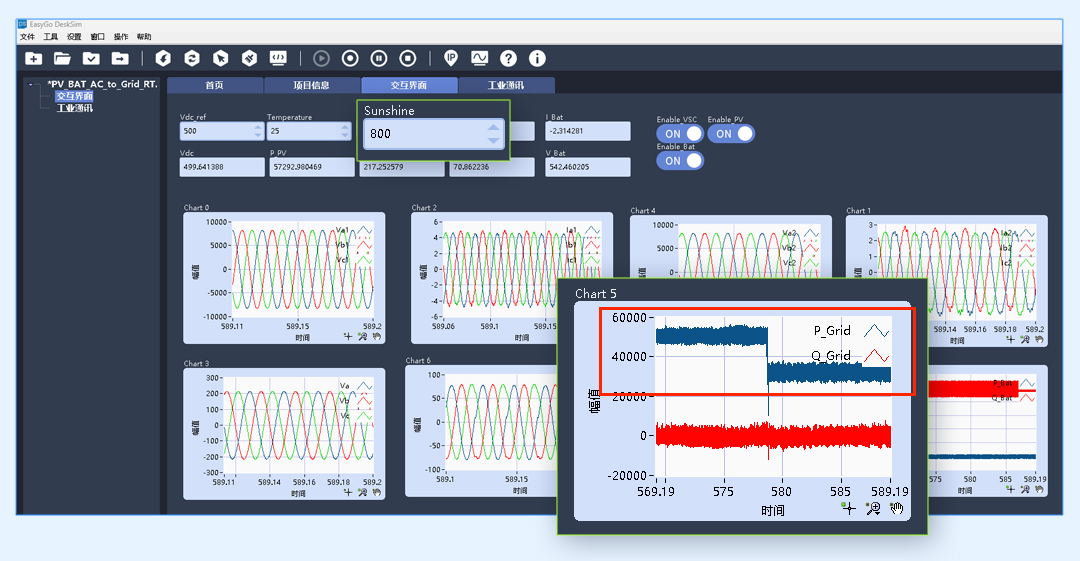Select zoom magnifier tool in Chart 5

pos(873,509)
